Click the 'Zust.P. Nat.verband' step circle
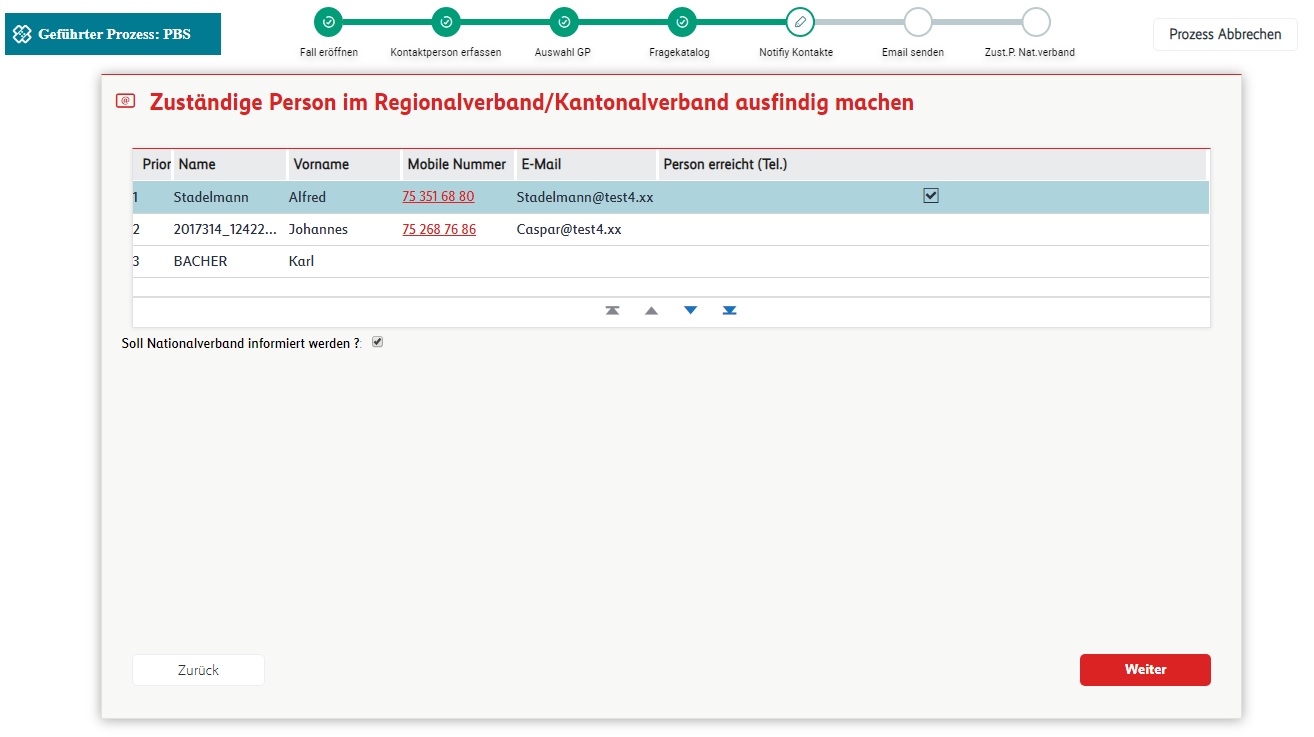The height and width of the screenshot is (737, 1314). (x=1036, y=21)
